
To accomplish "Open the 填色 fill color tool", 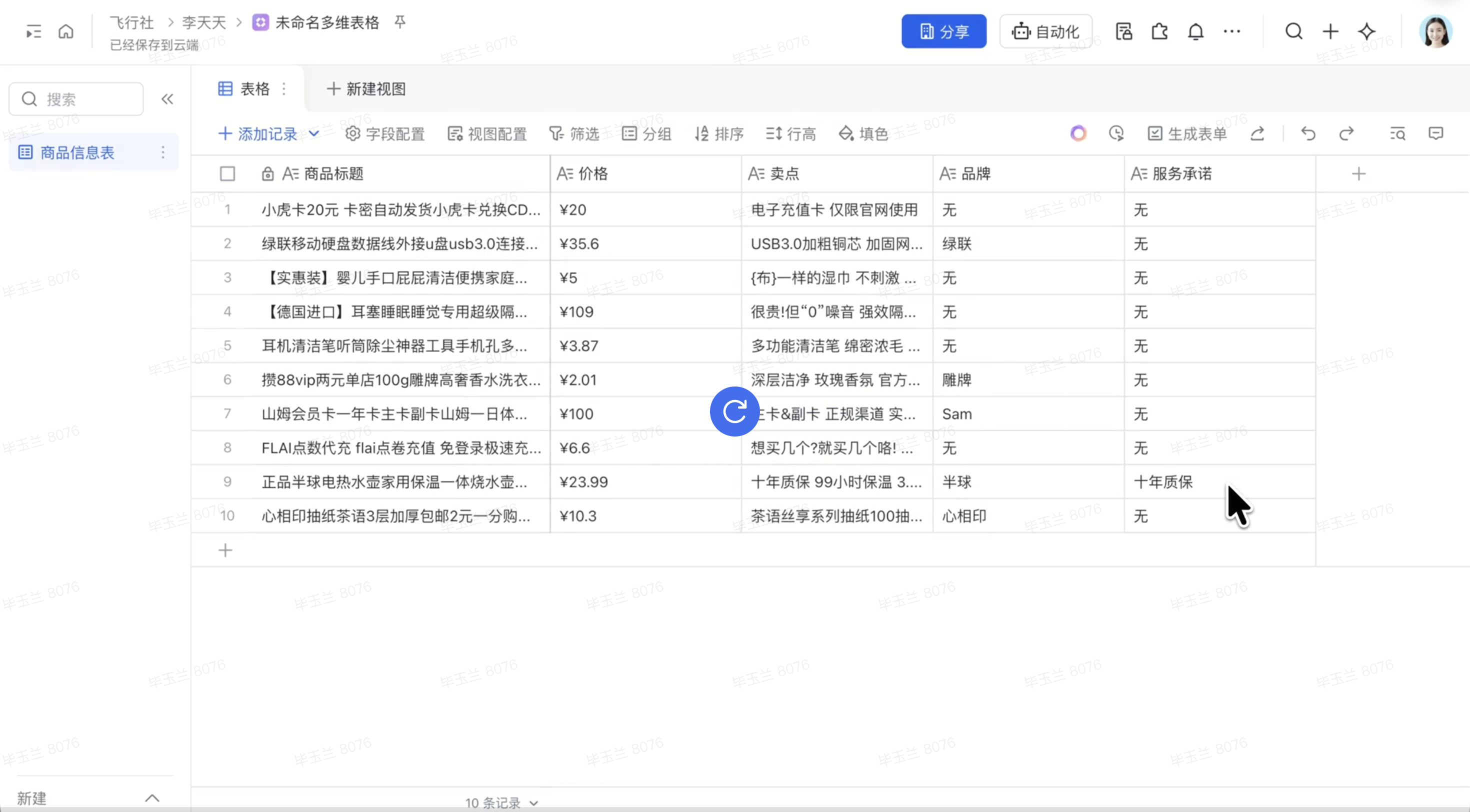I will point(863,134).
